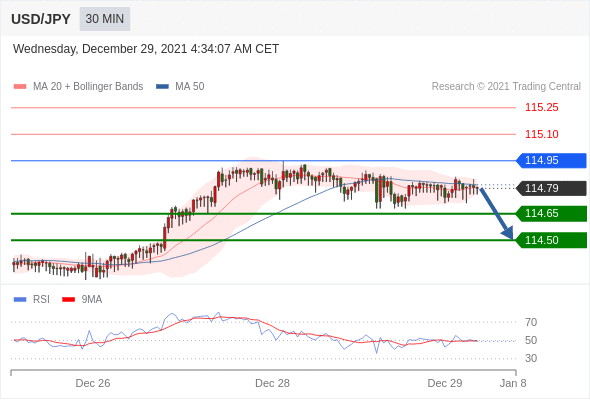Screen dimensions: 590x400
Task: Click the Jan 8 date axis label
Action: [x=513, y=383]
